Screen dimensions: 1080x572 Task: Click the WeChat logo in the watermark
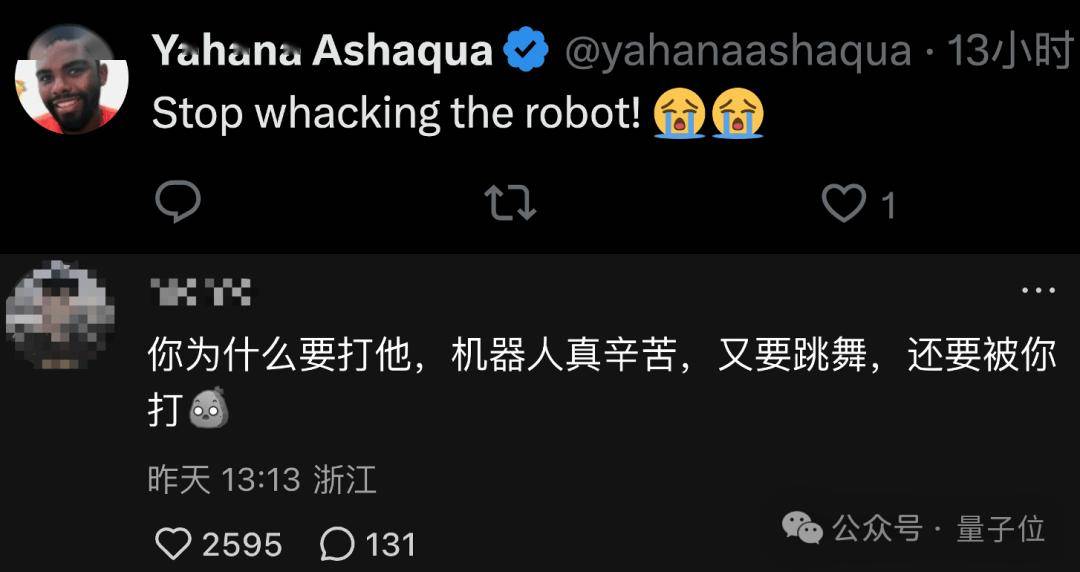point(803,528)
